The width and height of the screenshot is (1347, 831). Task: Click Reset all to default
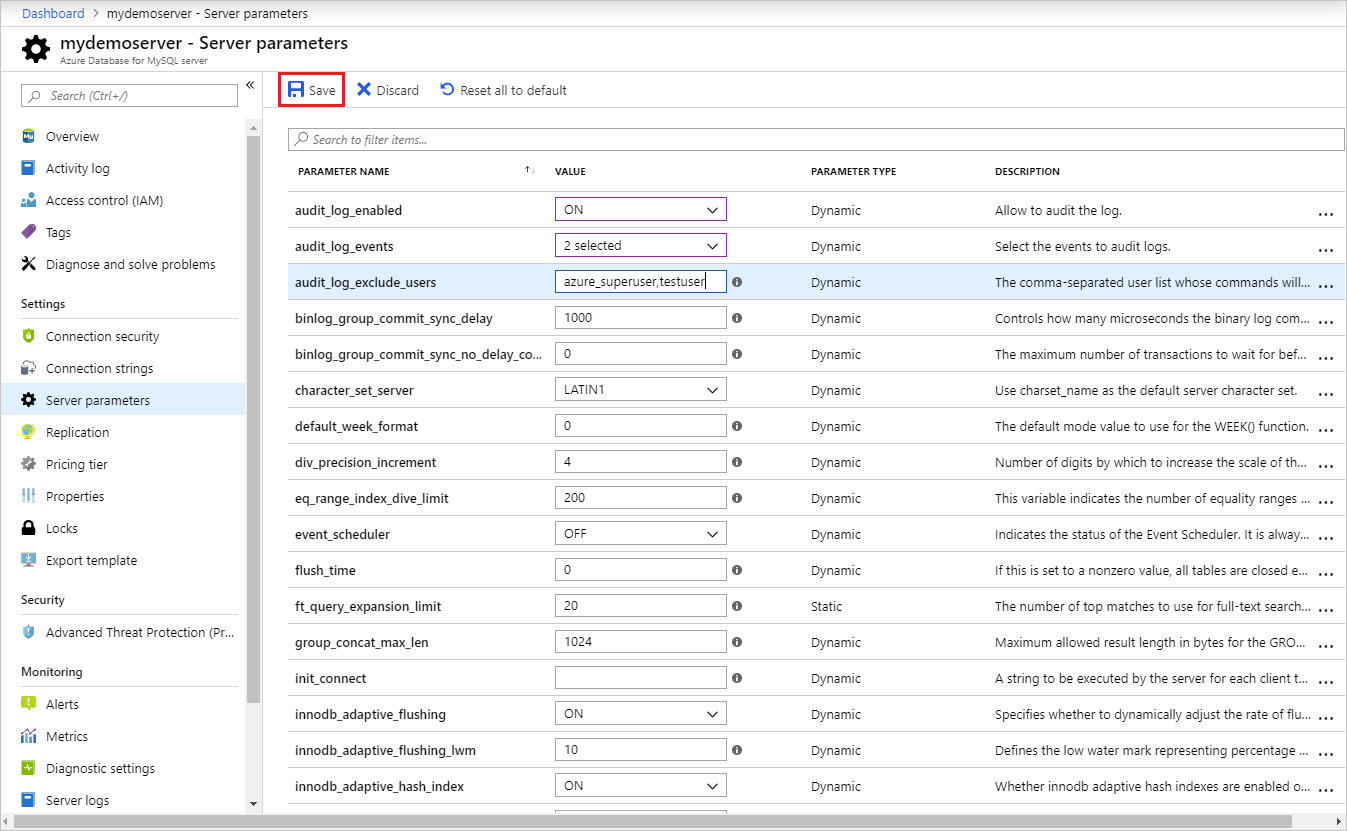(503, 90)
